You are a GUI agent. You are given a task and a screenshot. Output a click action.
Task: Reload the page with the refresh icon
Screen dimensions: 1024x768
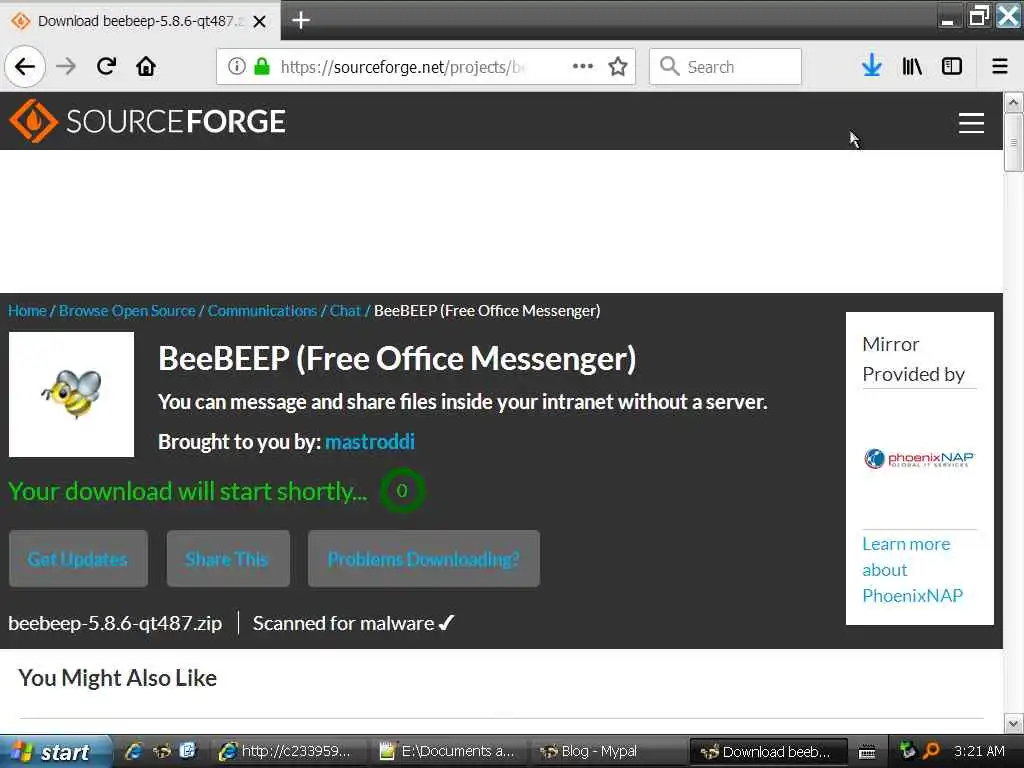coord(106,66)
